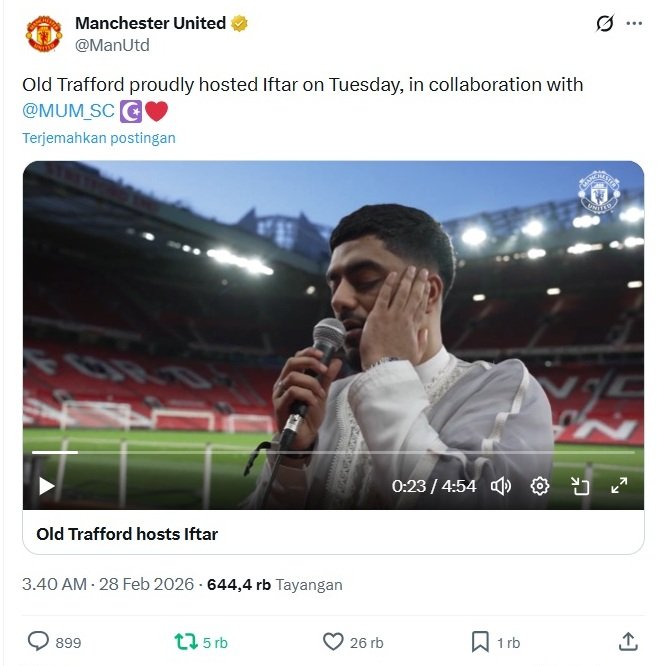
Task: Click the @ManUtd handle
Action: tap(112, 45)
